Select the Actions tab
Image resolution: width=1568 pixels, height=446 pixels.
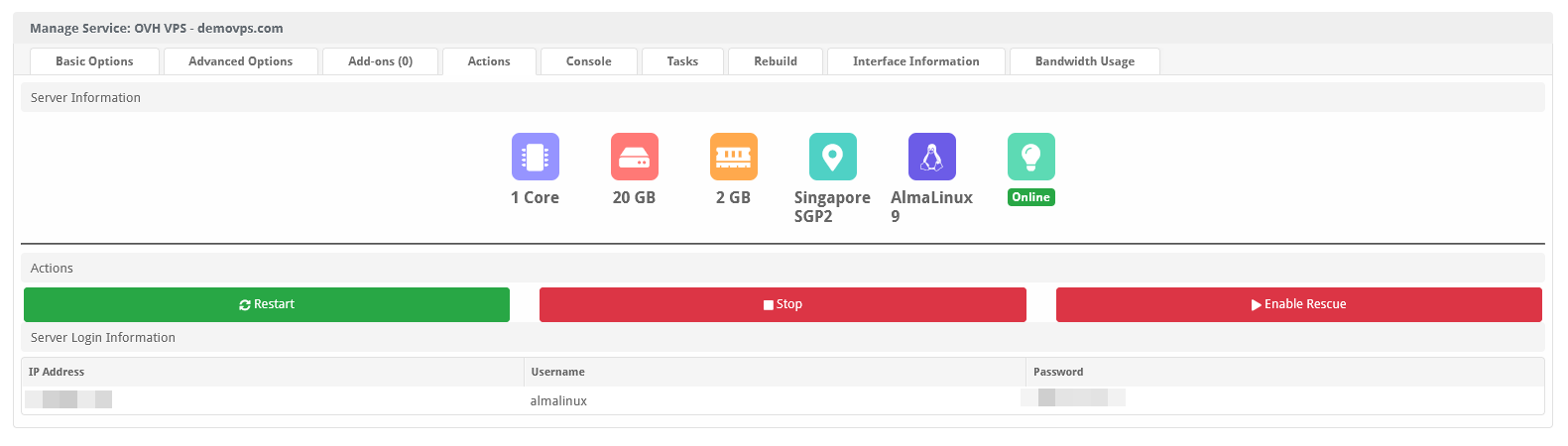pyautogui.click(x=489, y=61)
